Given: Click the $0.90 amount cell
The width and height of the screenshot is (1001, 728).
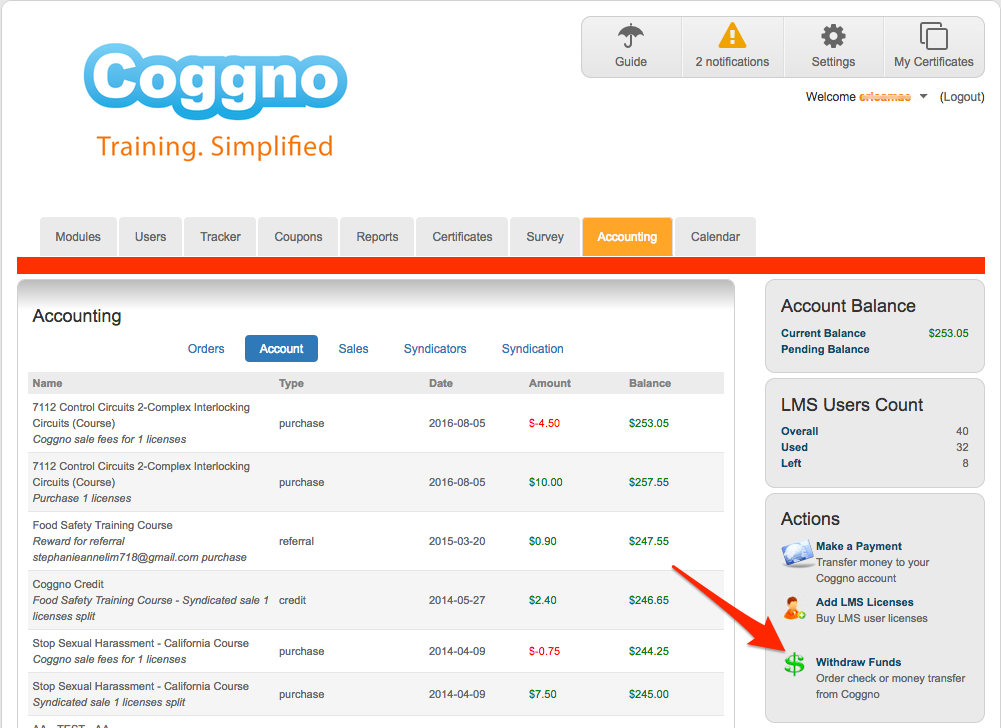Looking at the screenshot, I should (543, 542).
